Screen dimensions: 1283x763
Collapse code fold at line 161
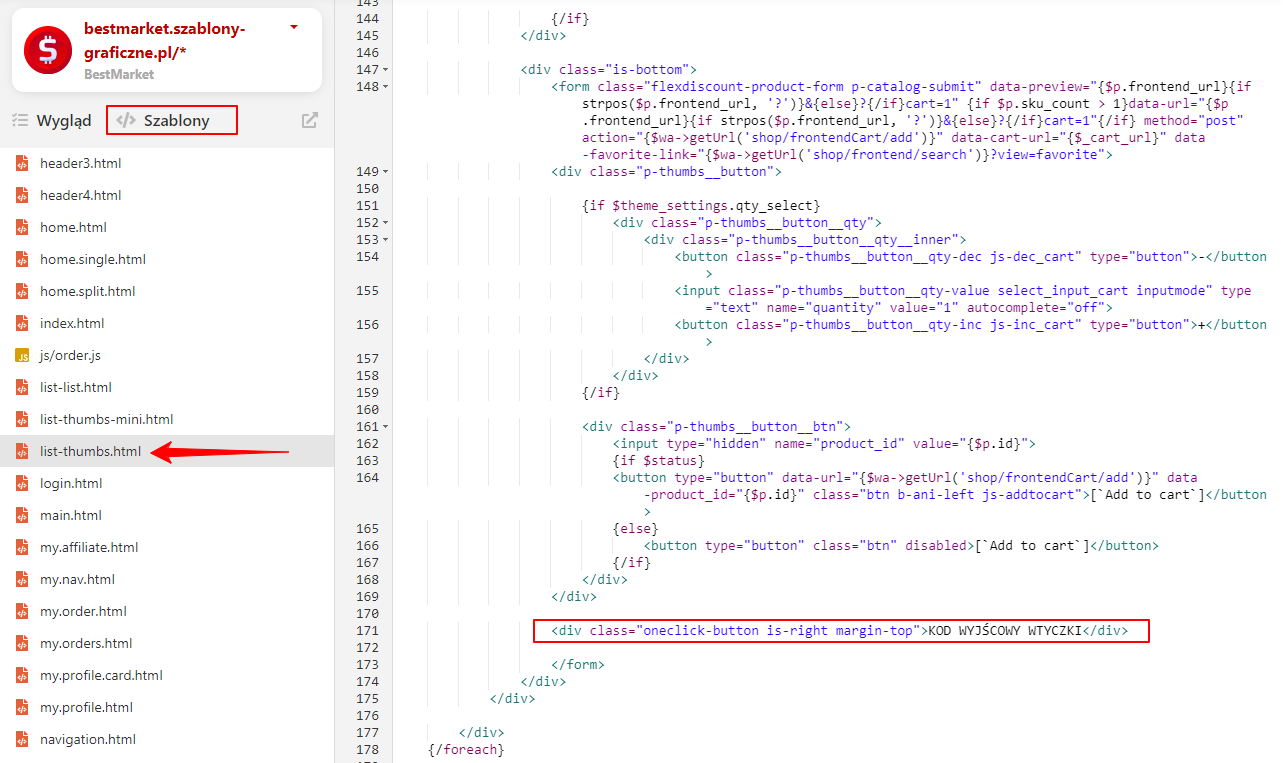pos(385,427)
